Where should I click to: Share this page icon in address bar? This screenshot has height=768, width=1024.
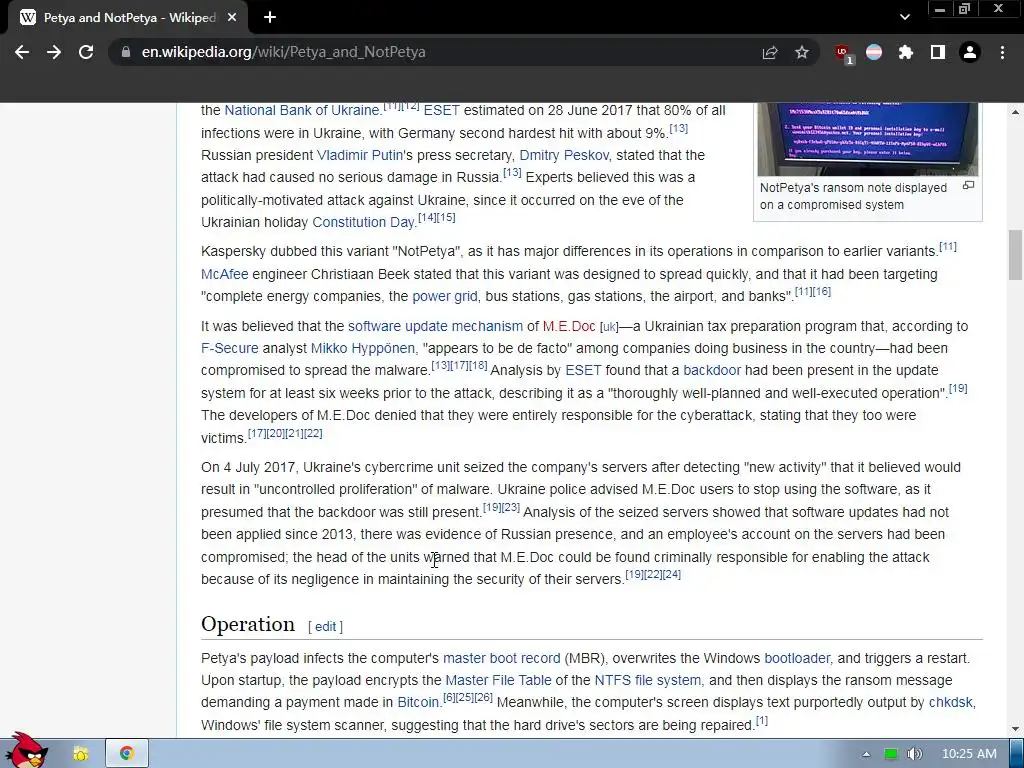coord(770,52)
